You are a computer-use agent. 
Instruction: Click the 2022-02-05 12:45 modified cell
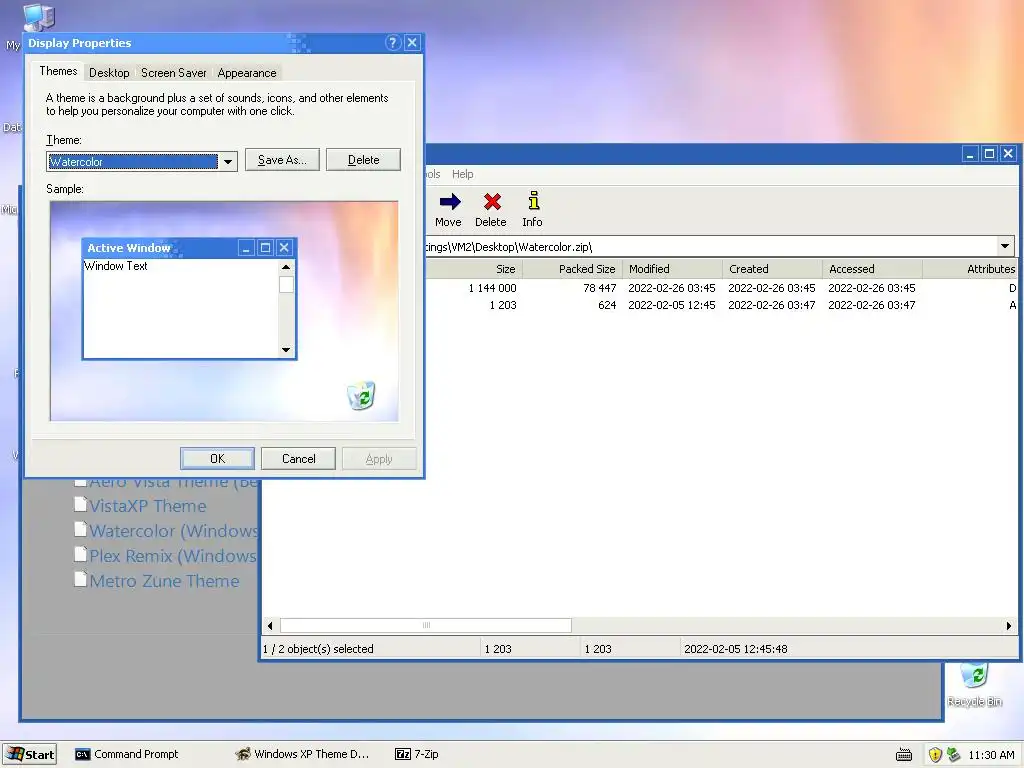point(671,305)
